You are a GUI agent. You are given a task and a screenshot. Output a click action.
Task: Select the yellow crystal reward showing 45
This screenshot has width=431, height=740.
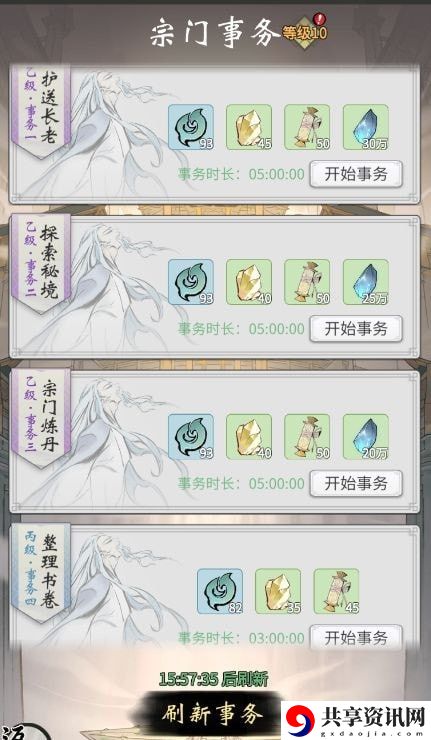pyautogui.click(x=249, y=127)
